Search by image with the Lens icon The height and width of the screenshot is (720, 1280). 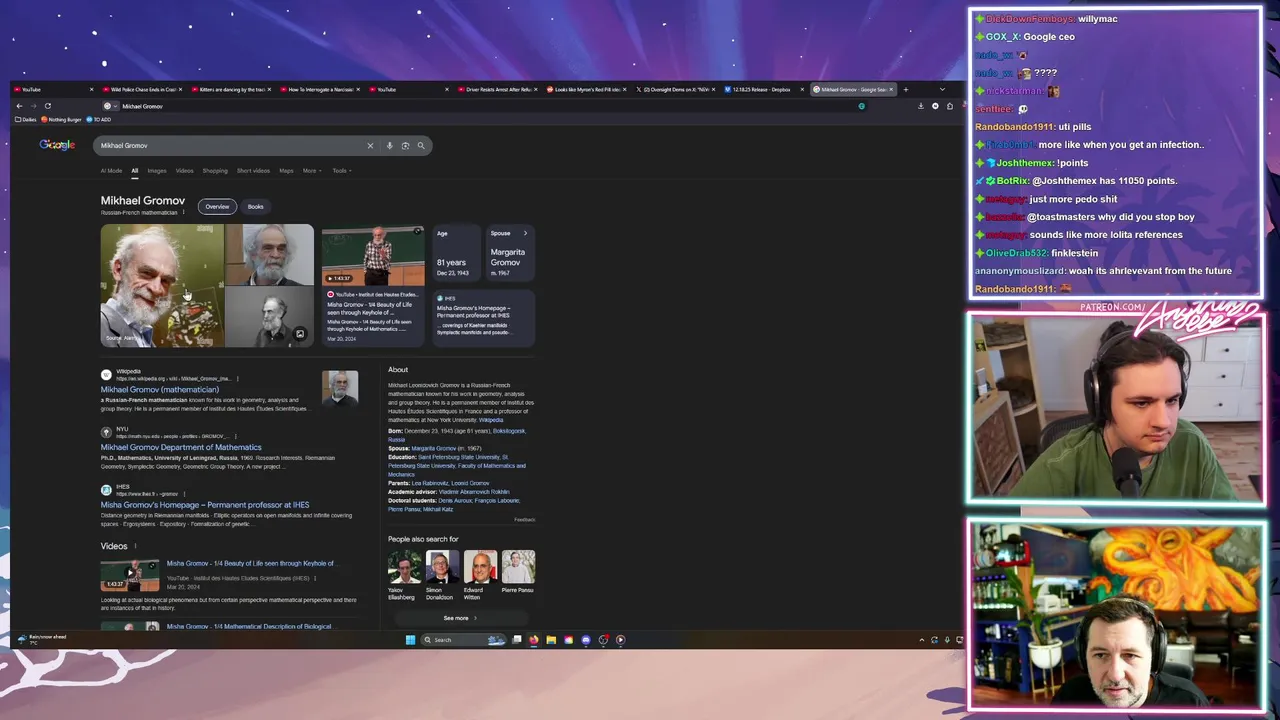[x=405, y=146]
